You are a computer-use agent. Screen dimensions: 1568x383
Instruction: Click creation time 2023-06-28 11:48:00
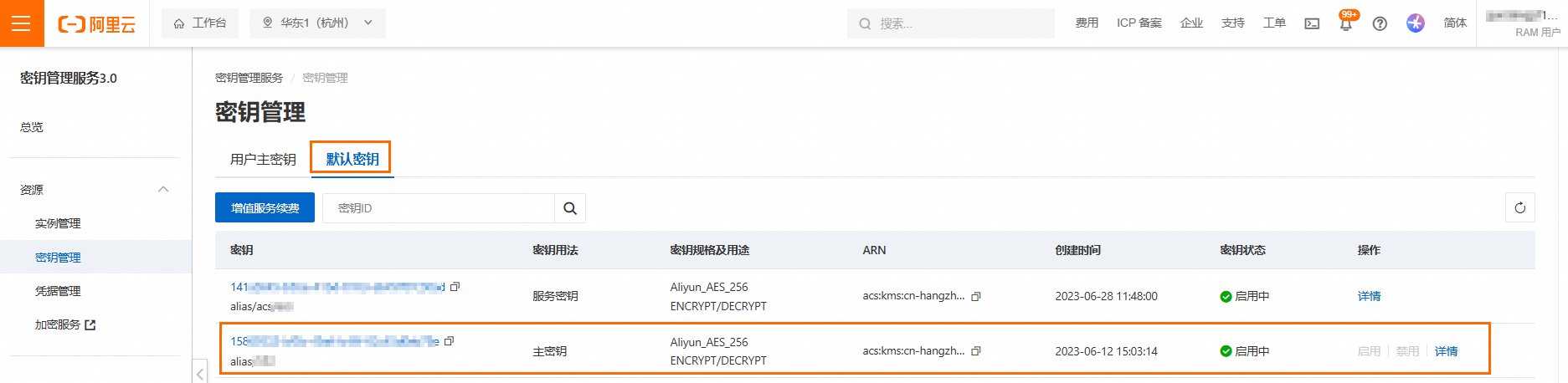pos(1106,296)
